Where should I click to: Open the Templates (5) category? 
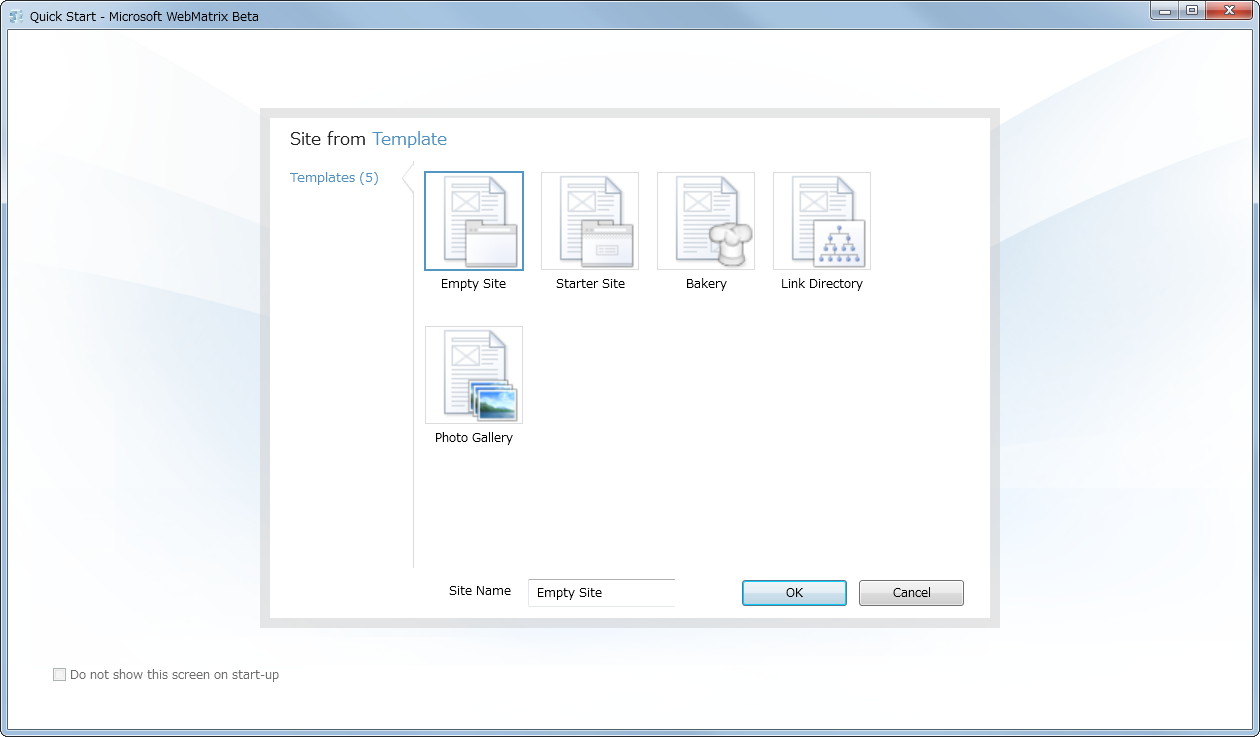(334, 178)
